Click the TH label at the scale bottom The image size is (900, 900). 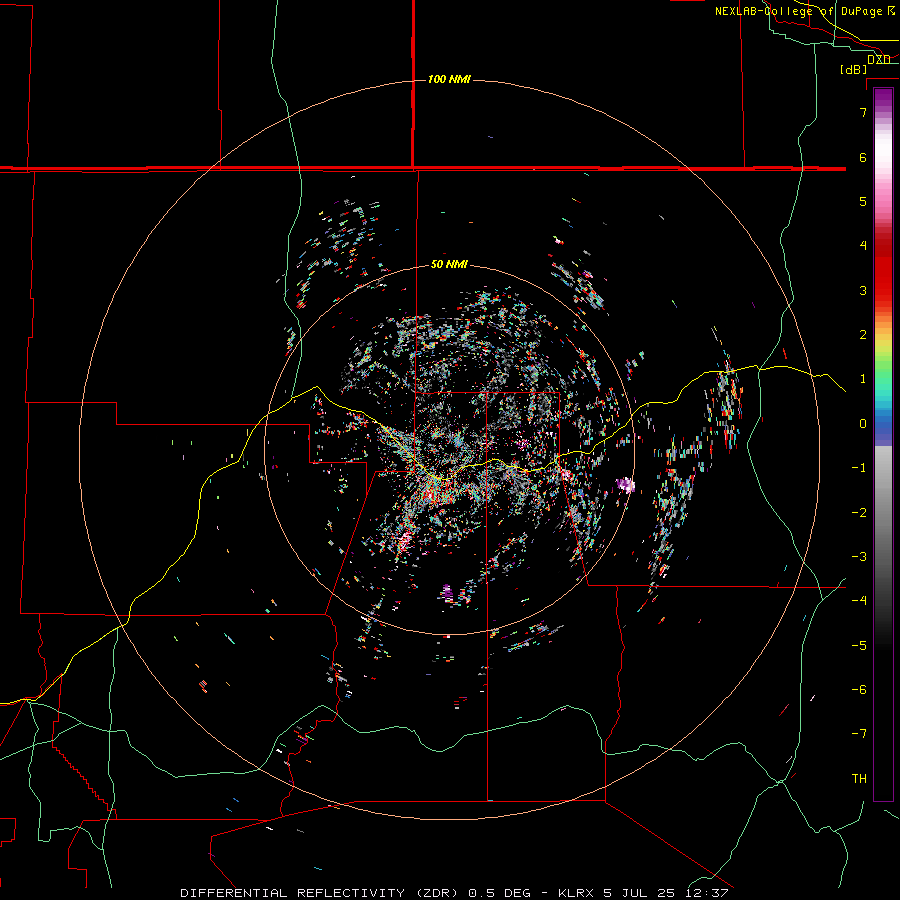859,779
